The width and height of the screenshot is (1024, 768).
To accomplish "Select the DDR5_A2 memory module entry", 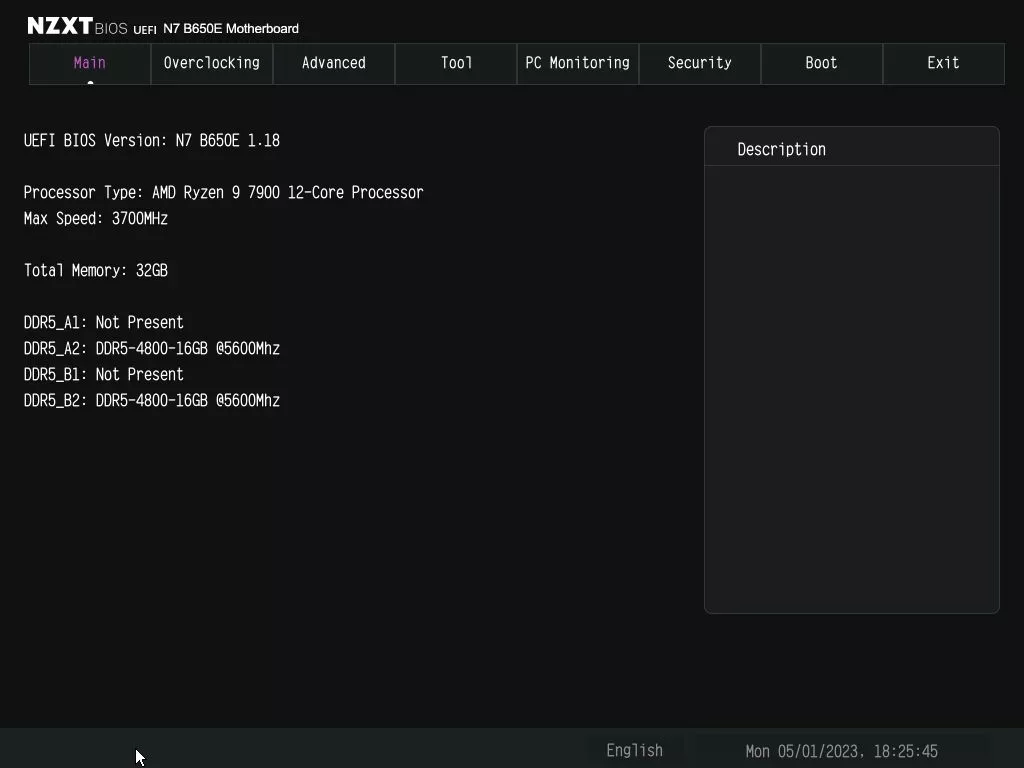I will [x=152, y=348].
